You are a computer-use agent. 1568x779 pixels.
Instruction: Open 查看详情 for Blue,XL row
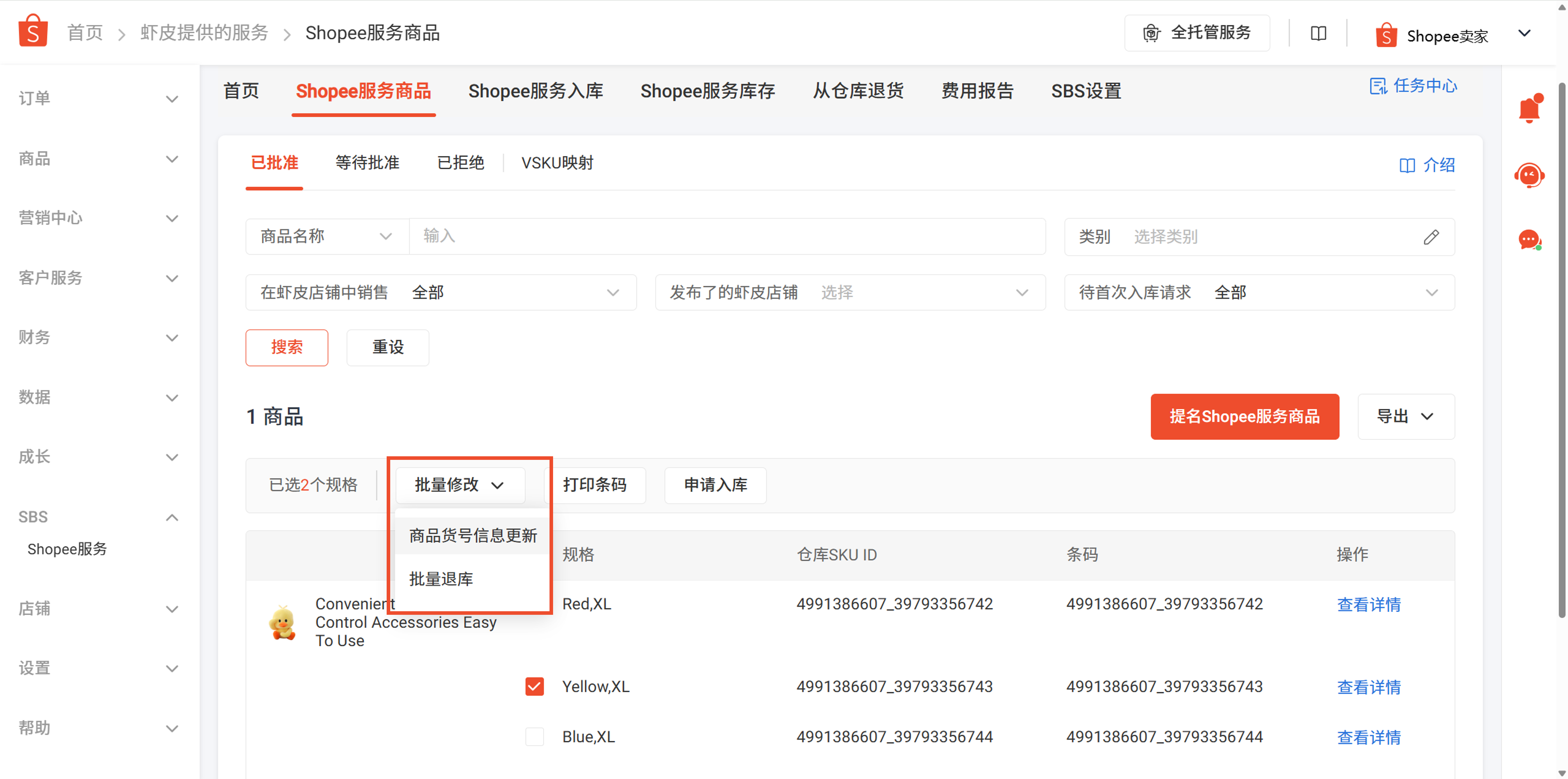coord(1369,737)
